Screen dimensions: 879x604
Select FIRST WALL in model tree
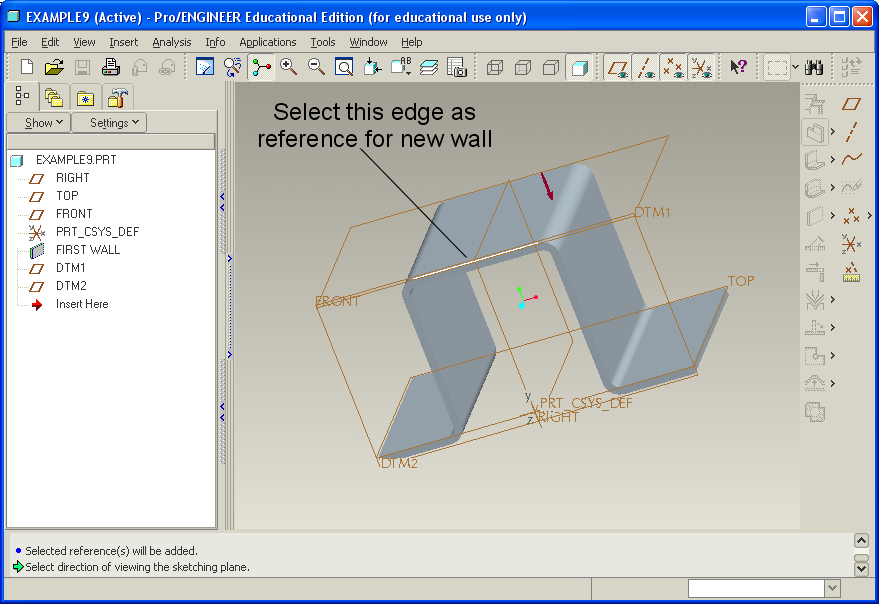pyautogui.click(x=87, y=250)
